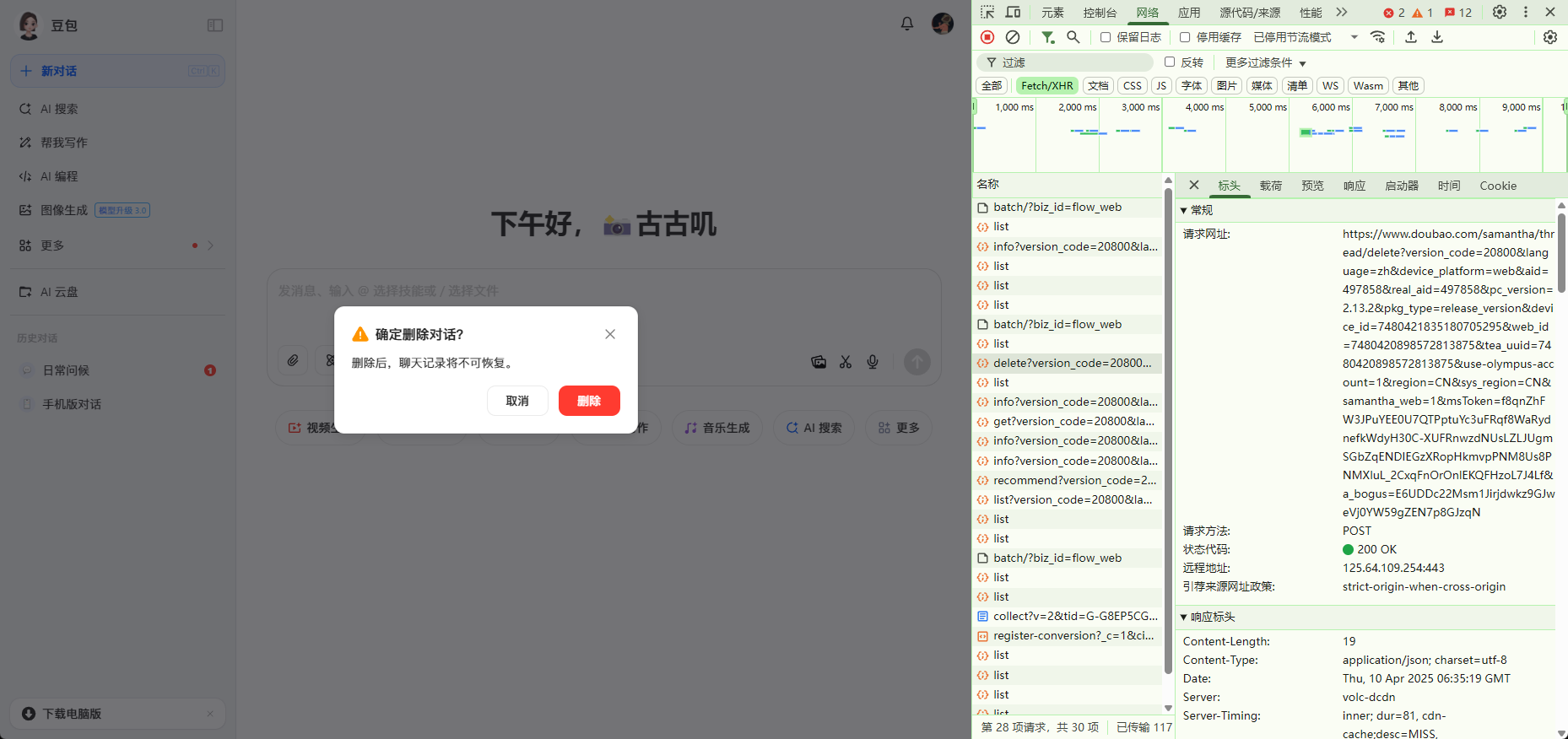1568x739 pixels.
Task: Select the recommend?version_code request row
Action: (1068, 480)
